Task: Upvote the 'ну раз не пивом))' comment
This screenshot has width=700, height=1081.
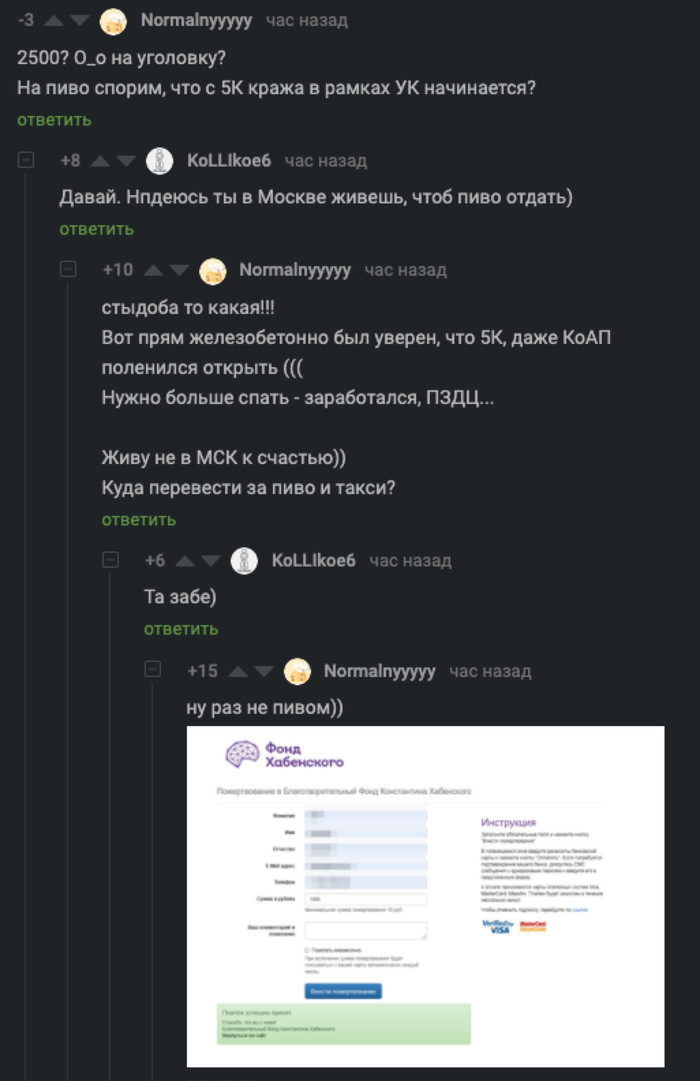Action: pyautogui.click(x=237, y=671)
